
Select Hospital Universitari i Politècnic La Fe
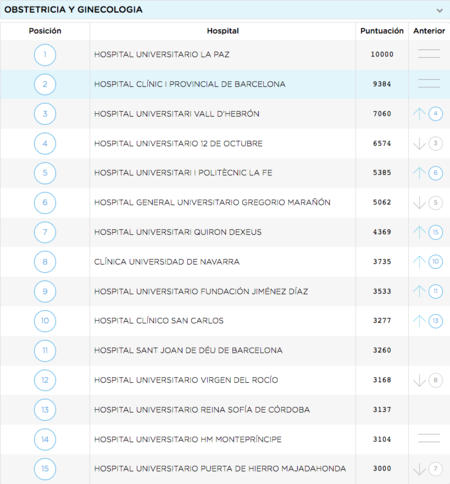[x=183, y=173]
